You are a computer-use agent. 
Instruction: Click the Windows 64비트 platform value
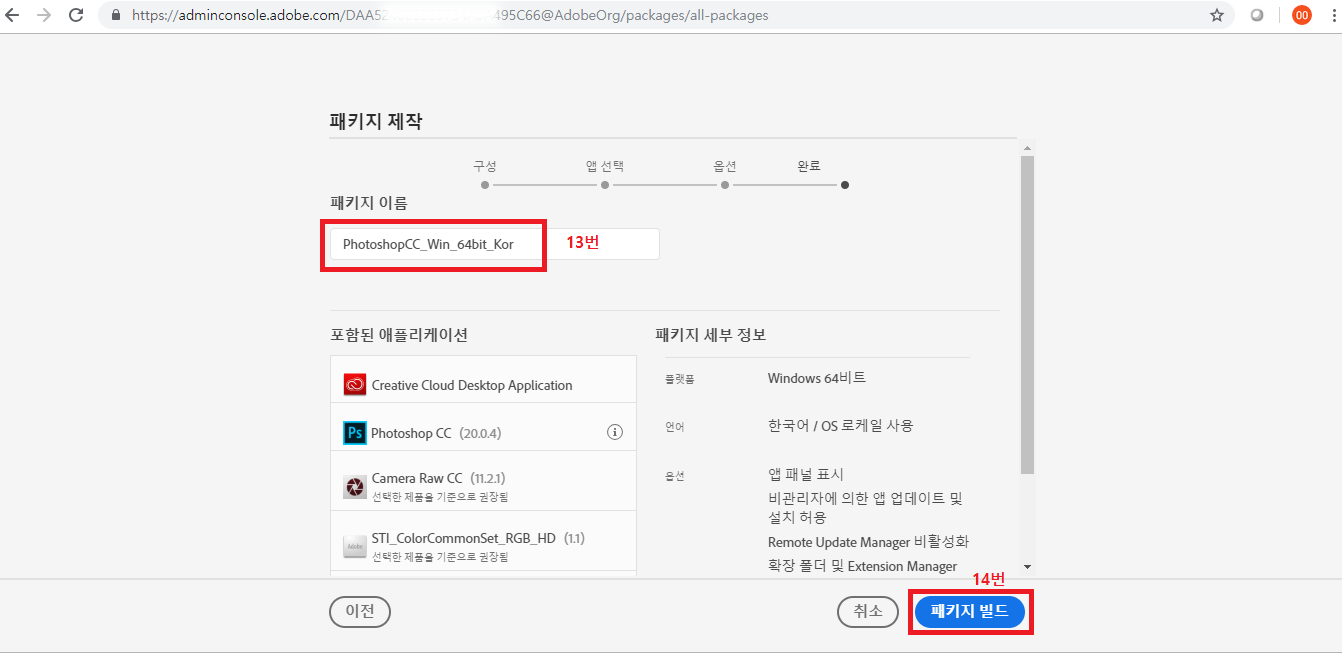click(817, 378)
